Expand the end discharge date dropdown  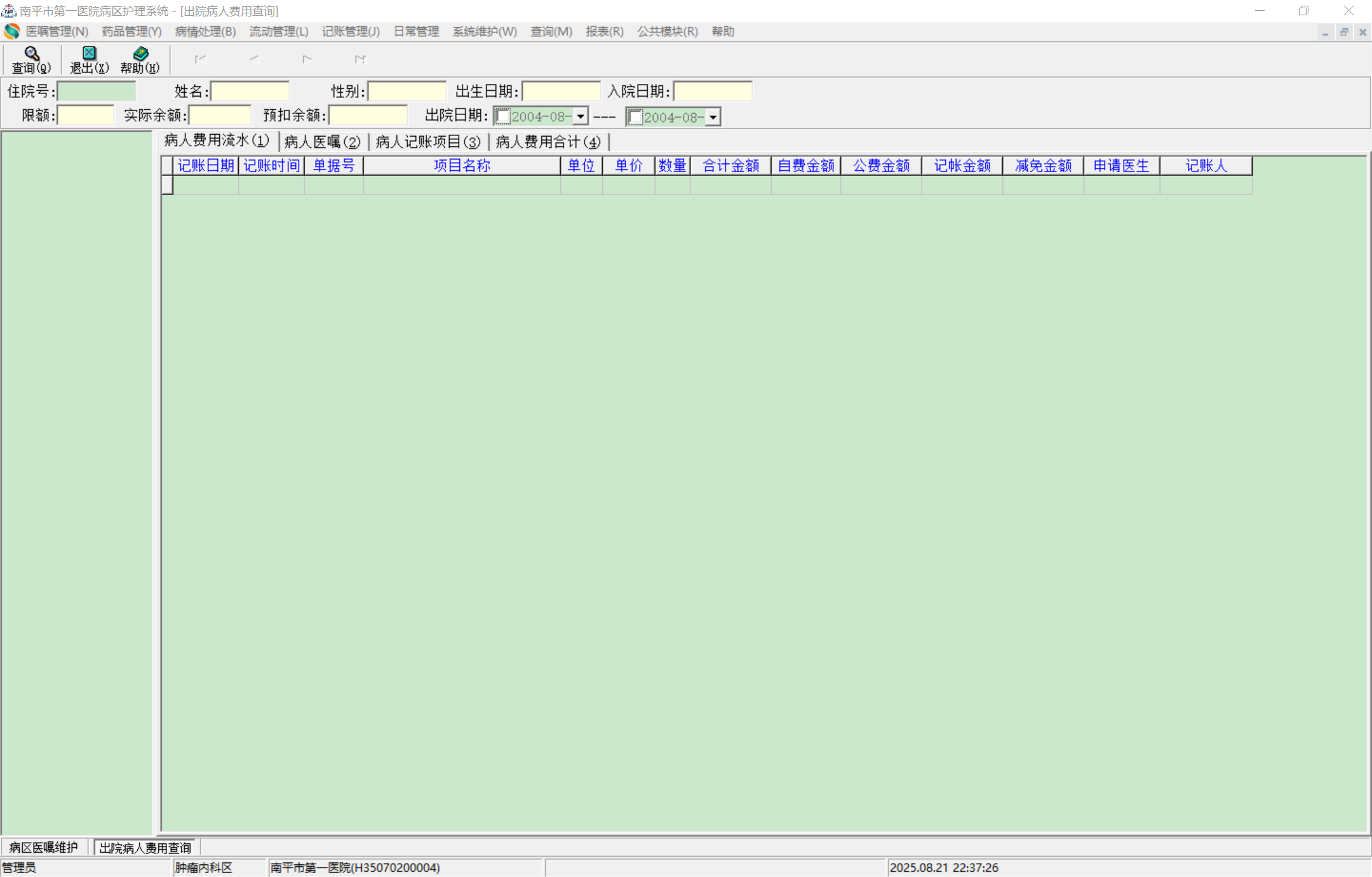[x=713, y=118]
